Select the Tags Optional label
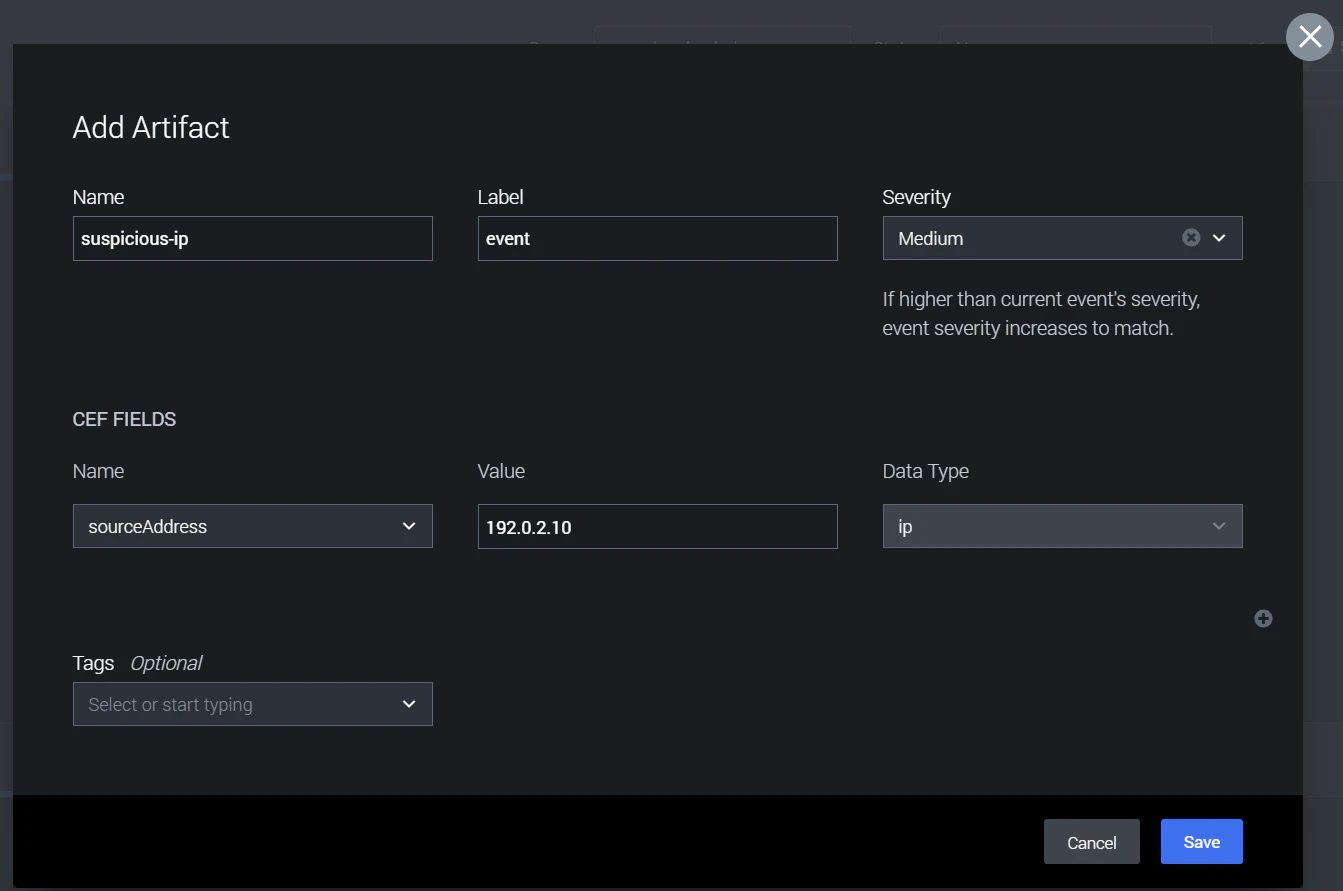The image size is (1343, 891). coord(137,663)
